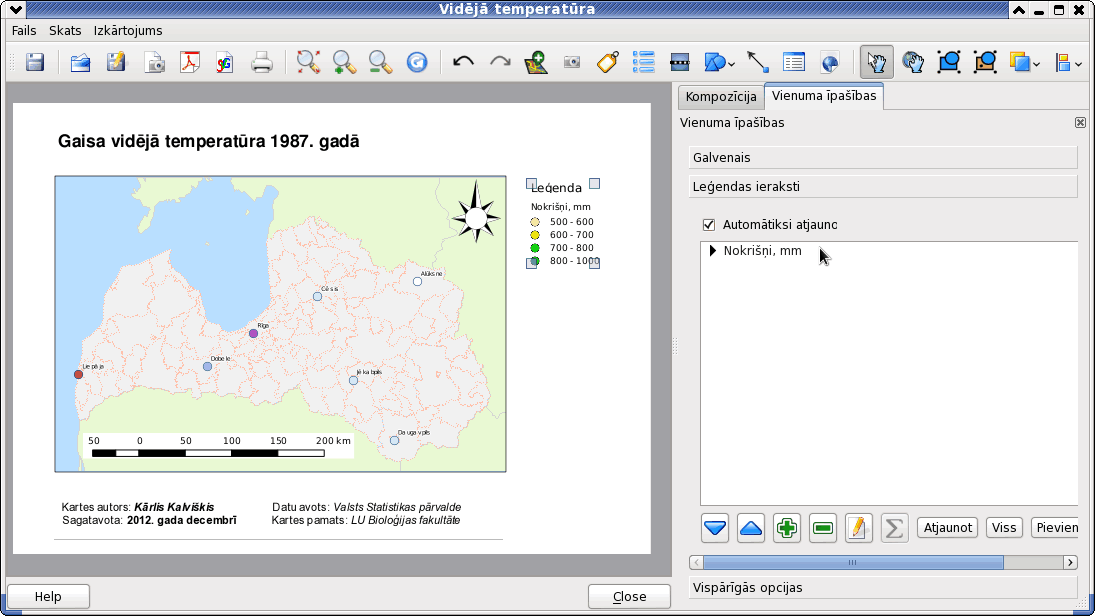Select the add image tool
This screenshot has width=1095, height=616.
[x=572, y=63]
